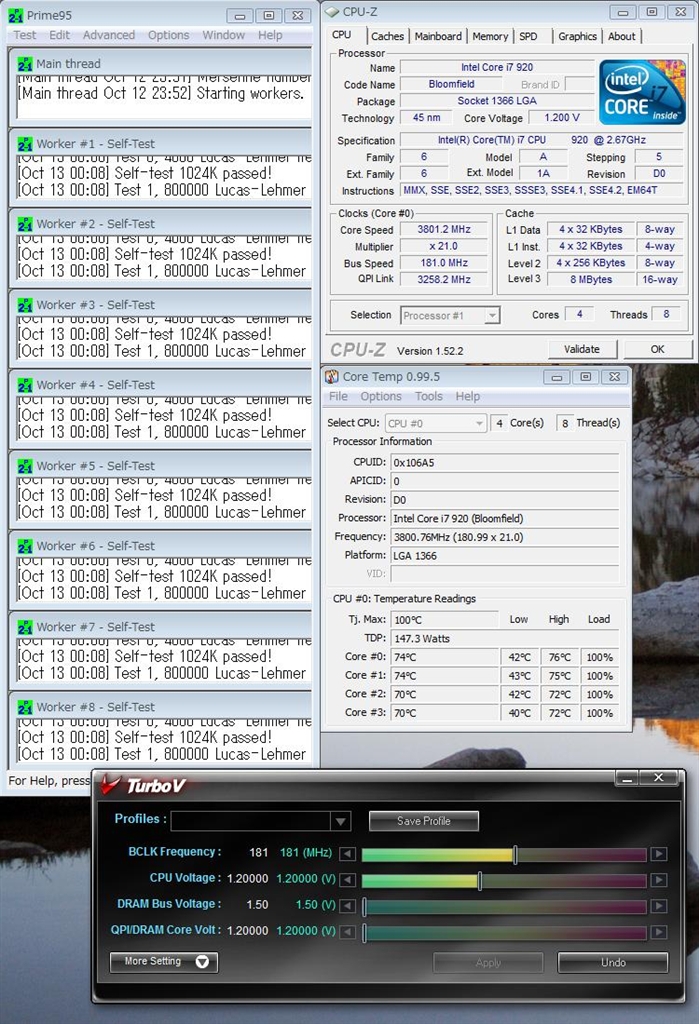Click the Worker #3 Self-Test window icon
The height and width of the screenshot is (1024, 699).
[25, 305]
